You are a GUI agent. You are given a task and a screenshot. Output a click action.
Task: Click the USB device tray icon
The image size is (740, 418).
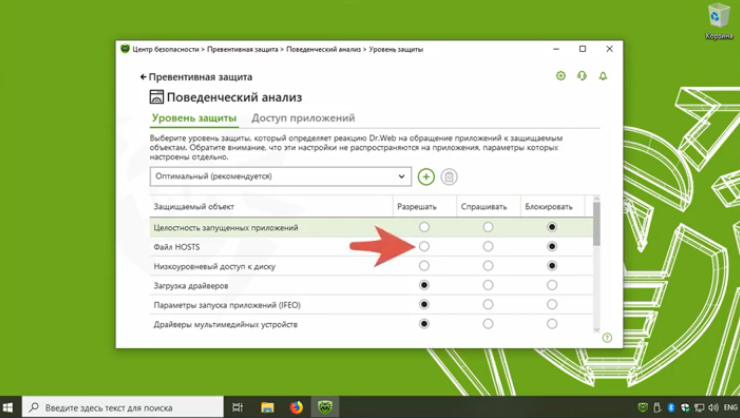657,407
